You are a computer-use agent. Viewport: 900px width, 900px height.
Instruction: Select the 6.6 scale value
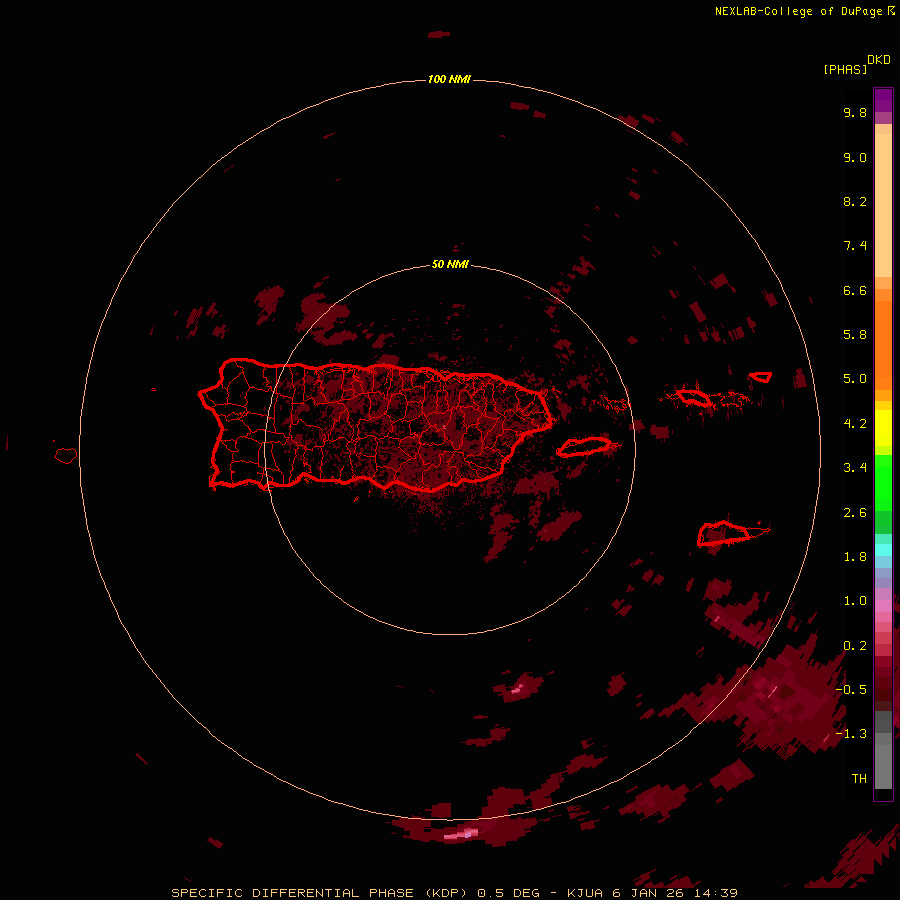point(855,290)
